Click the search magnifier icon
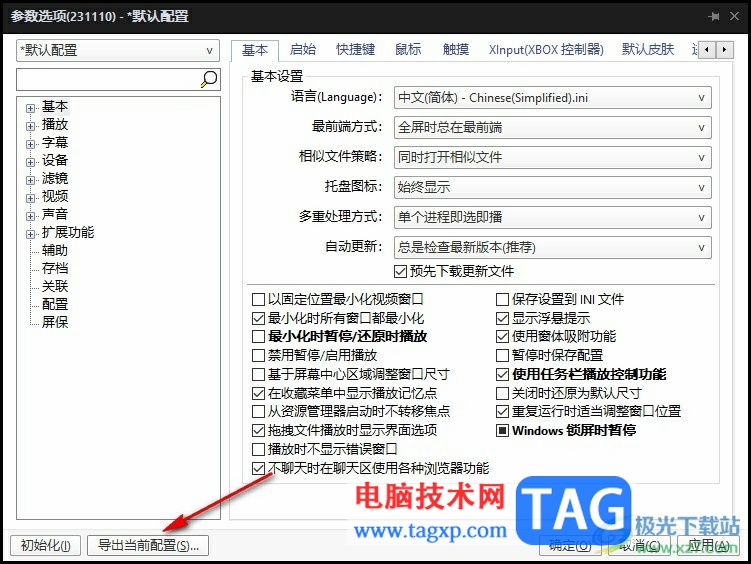751x564 pixels. [209, 79]
